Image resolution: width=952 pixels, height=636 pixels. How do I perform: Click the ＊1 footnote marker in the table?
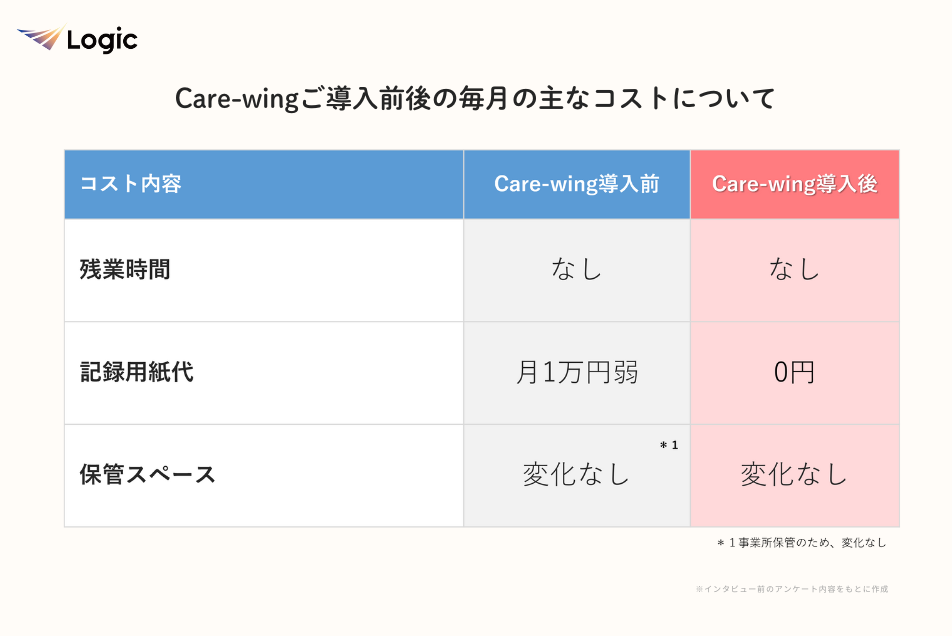pos(668,445)
